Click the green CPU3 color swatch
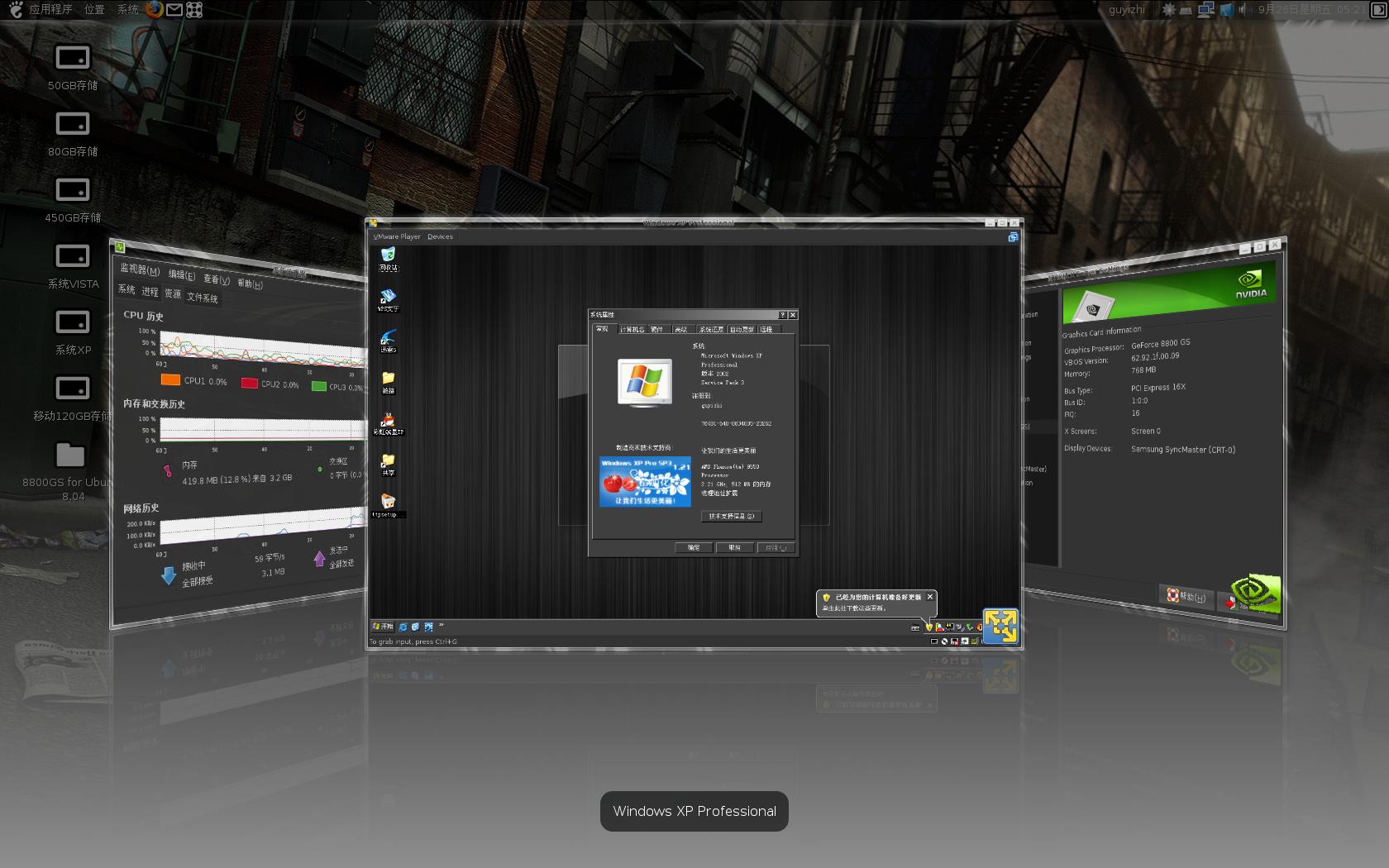 pos(318,386)
